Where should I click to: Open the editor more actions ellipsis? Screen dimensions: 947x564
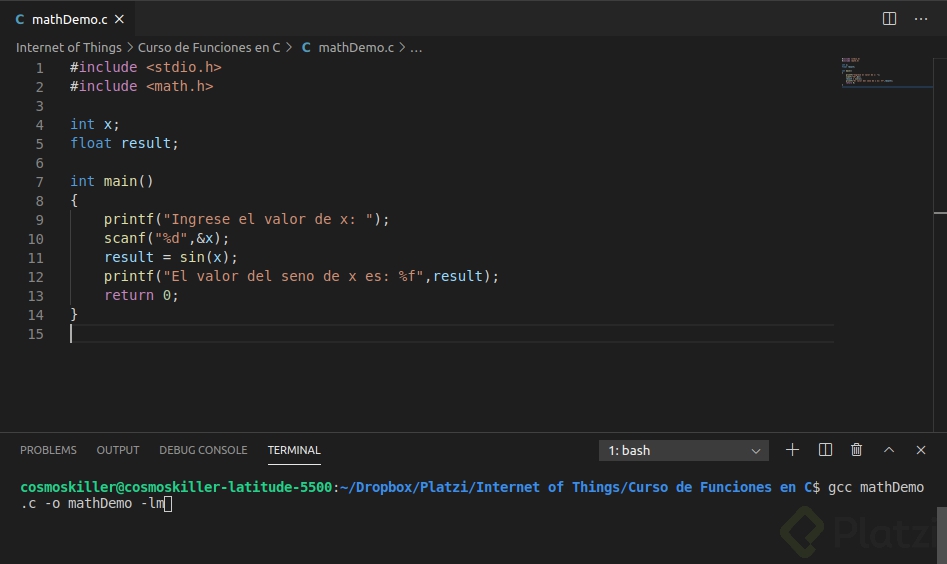[921, 19]
